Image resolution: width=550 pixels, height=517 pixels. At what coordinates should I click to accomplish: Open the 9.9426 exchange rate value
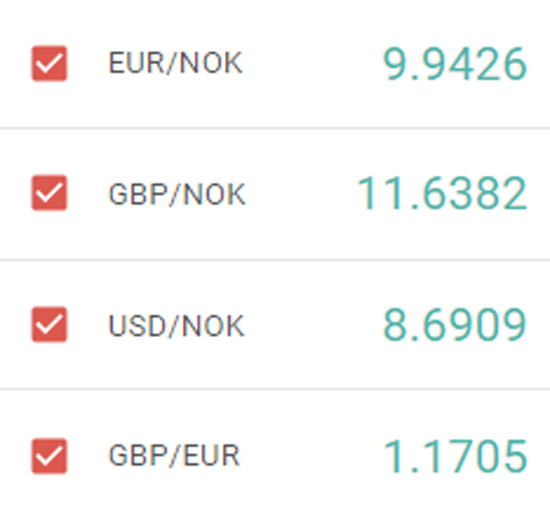(x=455, y=64)
